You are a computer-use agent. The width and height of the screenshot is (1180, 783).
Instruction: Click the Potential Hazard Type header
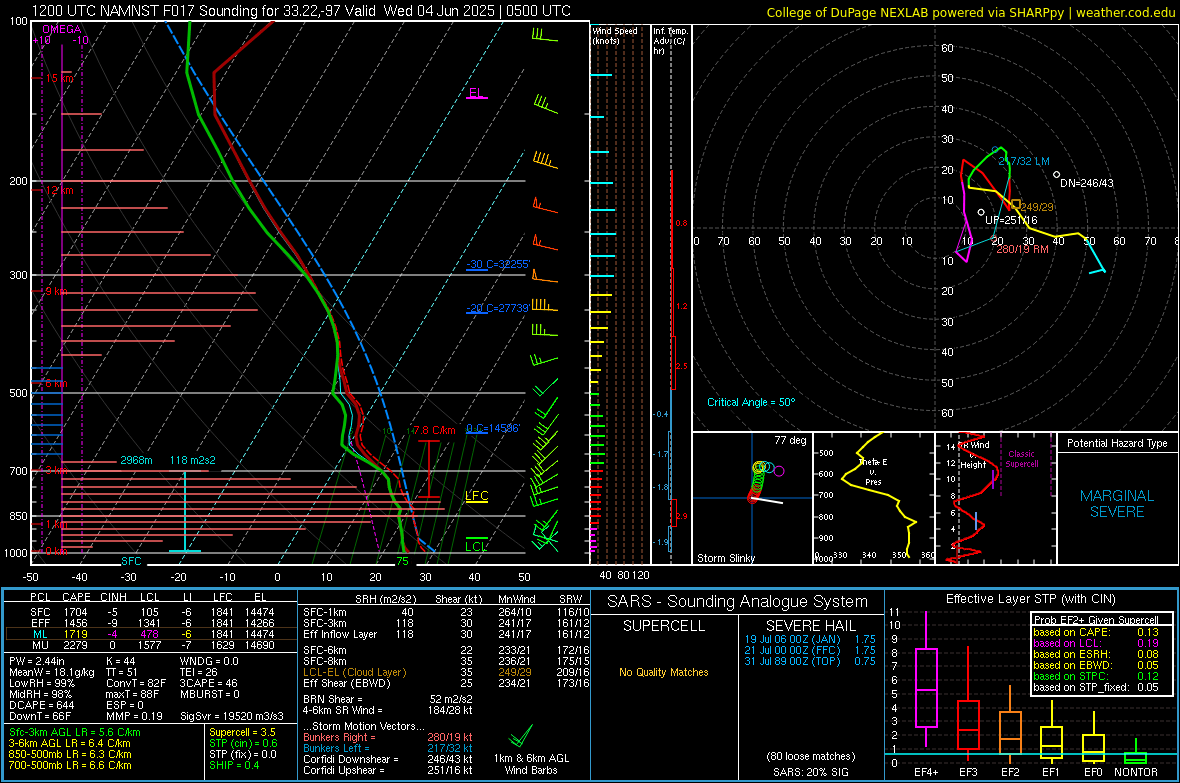pos(1117,443)
